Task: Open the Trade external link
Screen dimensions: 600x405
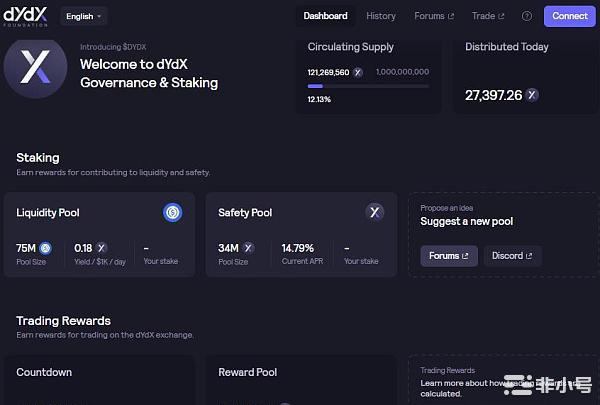Action: pos(488,16)
